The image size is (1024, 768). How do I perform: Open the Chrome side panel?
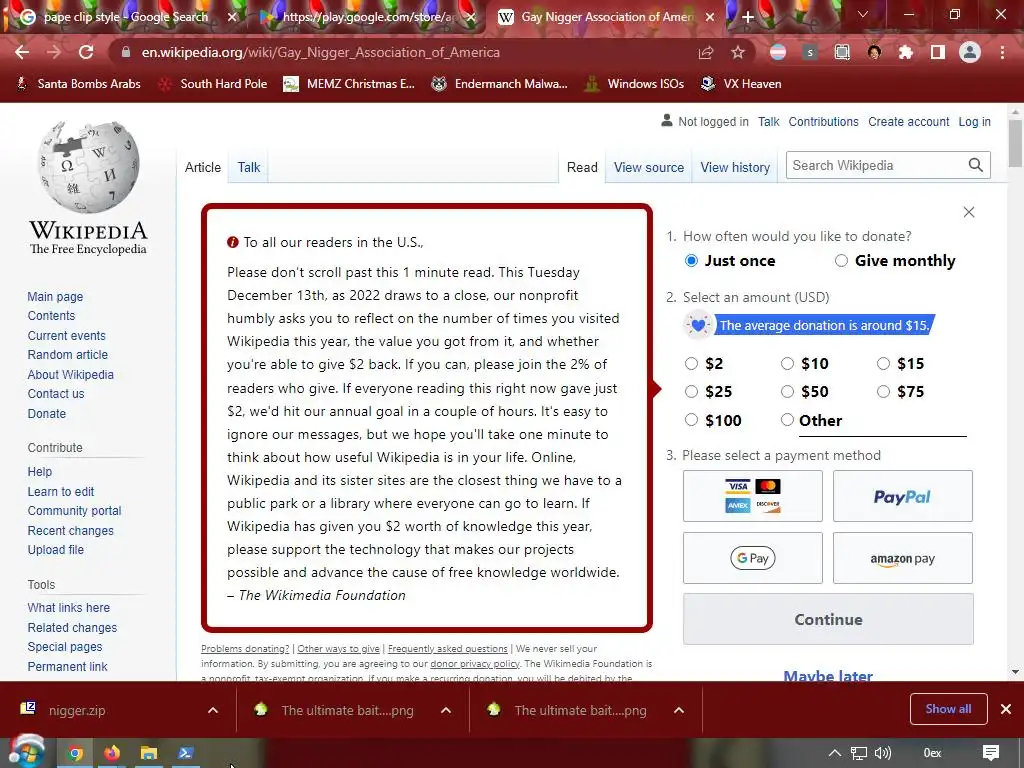point(938,52)
